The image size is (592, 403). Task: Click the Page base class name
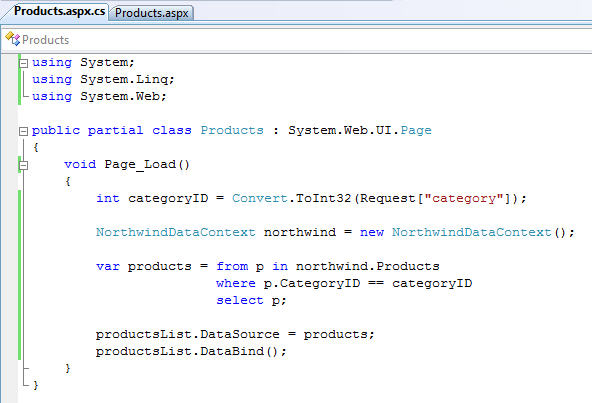pyautogui.click(x=416, y=130)
